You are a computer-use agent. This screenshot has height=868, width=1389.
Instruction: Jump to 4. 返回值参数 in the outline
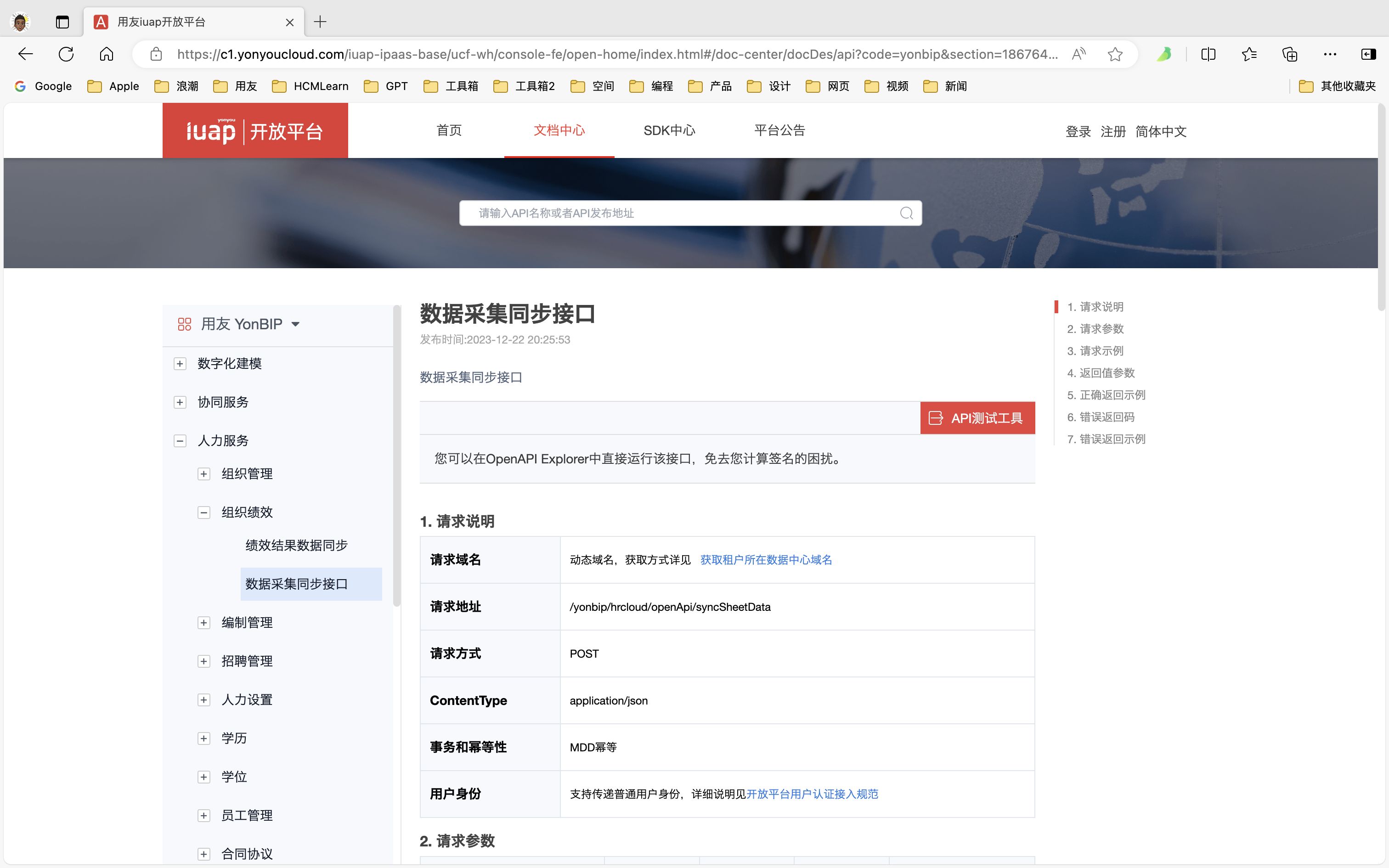(x=1101, y=373)
